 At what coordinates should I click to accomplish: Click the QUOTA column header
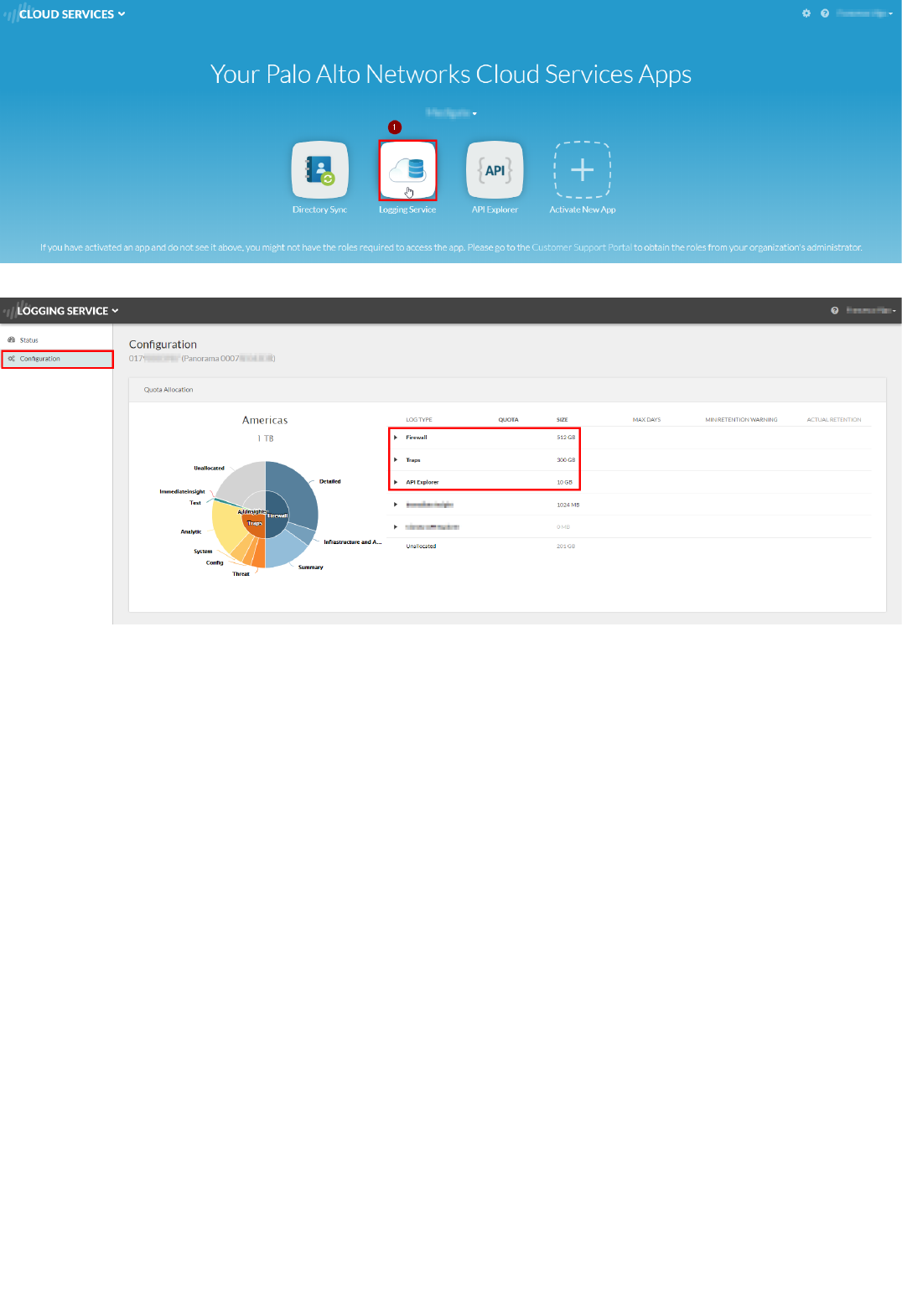tap(508, 420)
